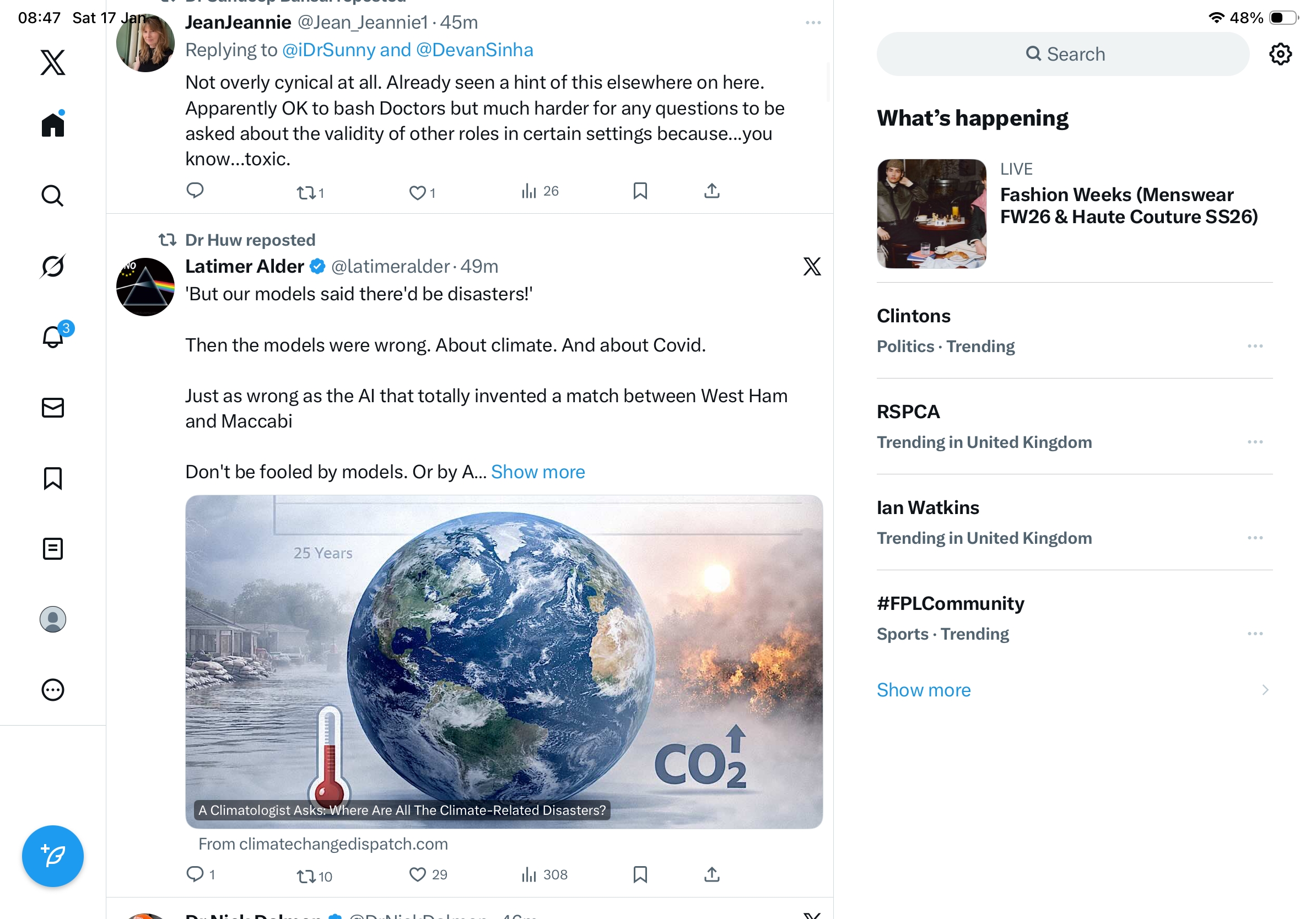Open more options for JeanJeannie post

coord(813,23)
